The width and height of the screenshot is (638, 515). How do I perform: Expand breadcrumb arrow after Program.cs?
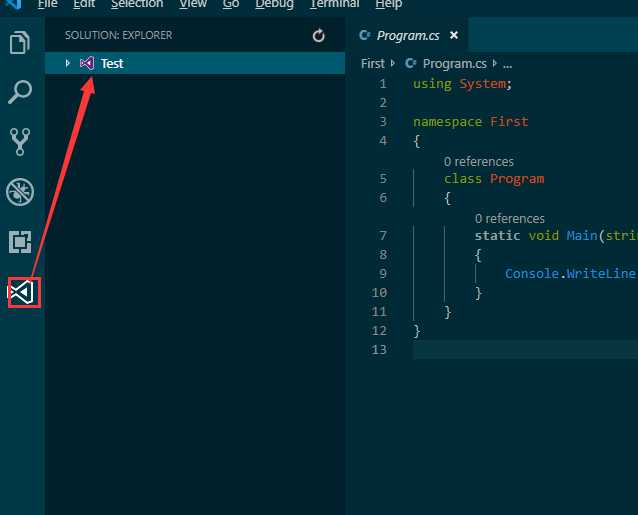[x=495, y=63]
